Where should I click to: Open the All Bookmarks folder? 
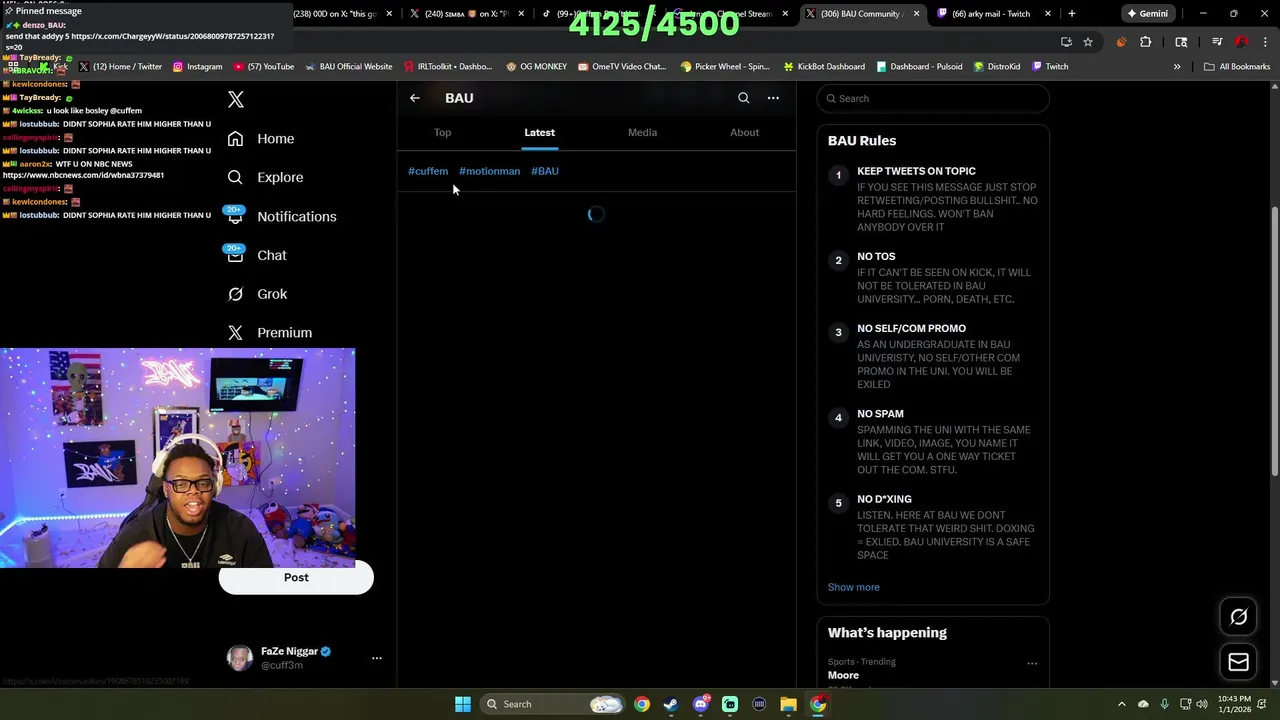(x=1237, y=67)
